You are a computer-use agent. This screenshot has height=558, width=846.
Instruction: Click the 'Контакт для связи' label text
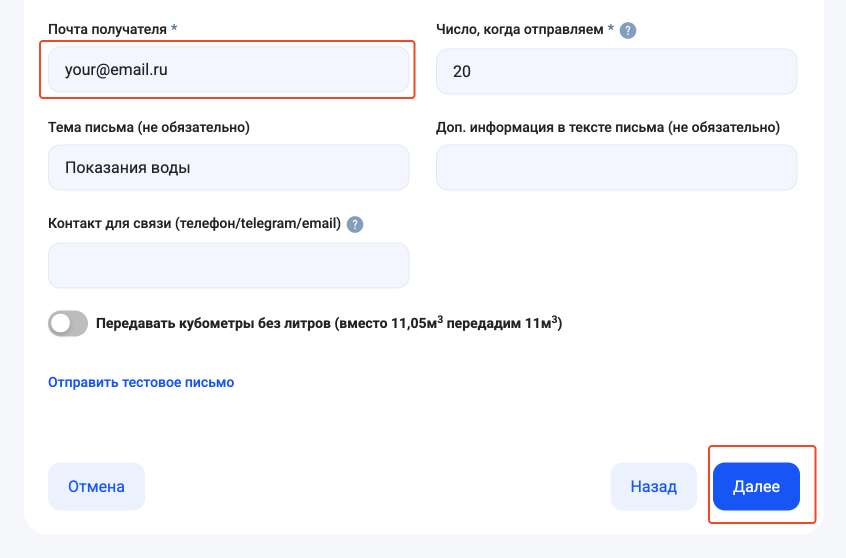(x=194, y=224)
